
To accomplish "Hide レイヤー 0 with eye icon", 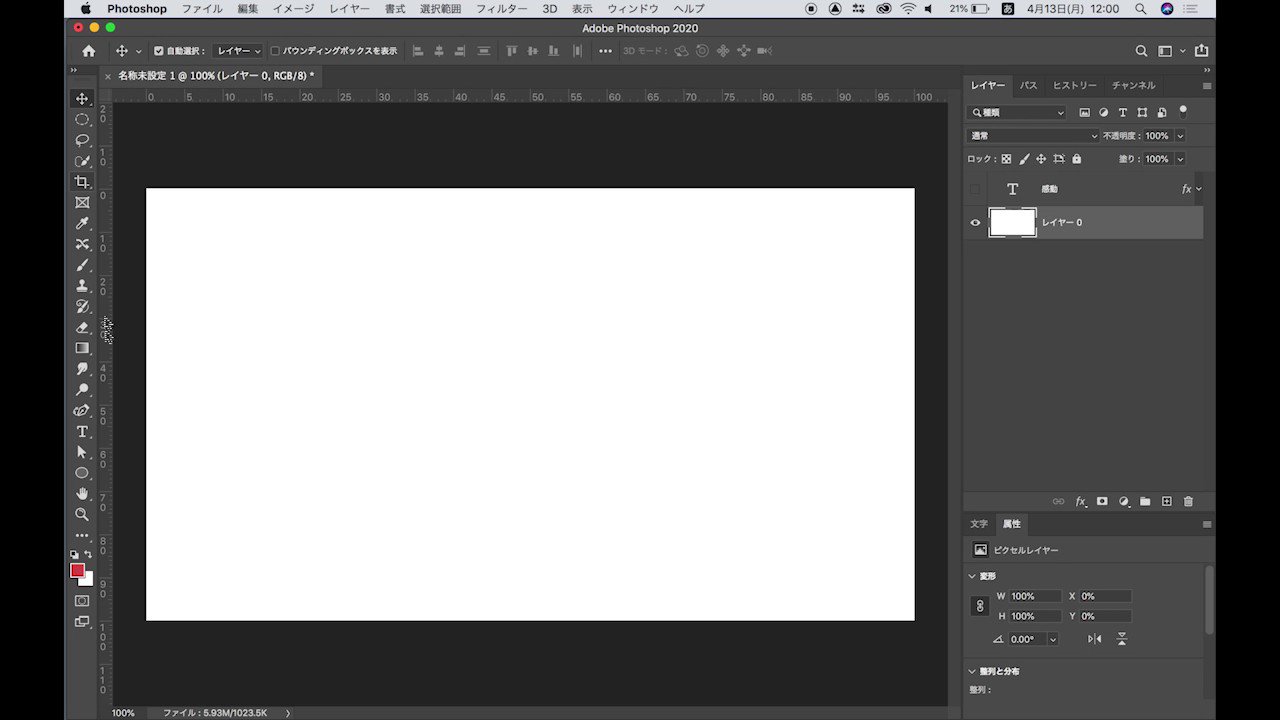I will point(976,223).
